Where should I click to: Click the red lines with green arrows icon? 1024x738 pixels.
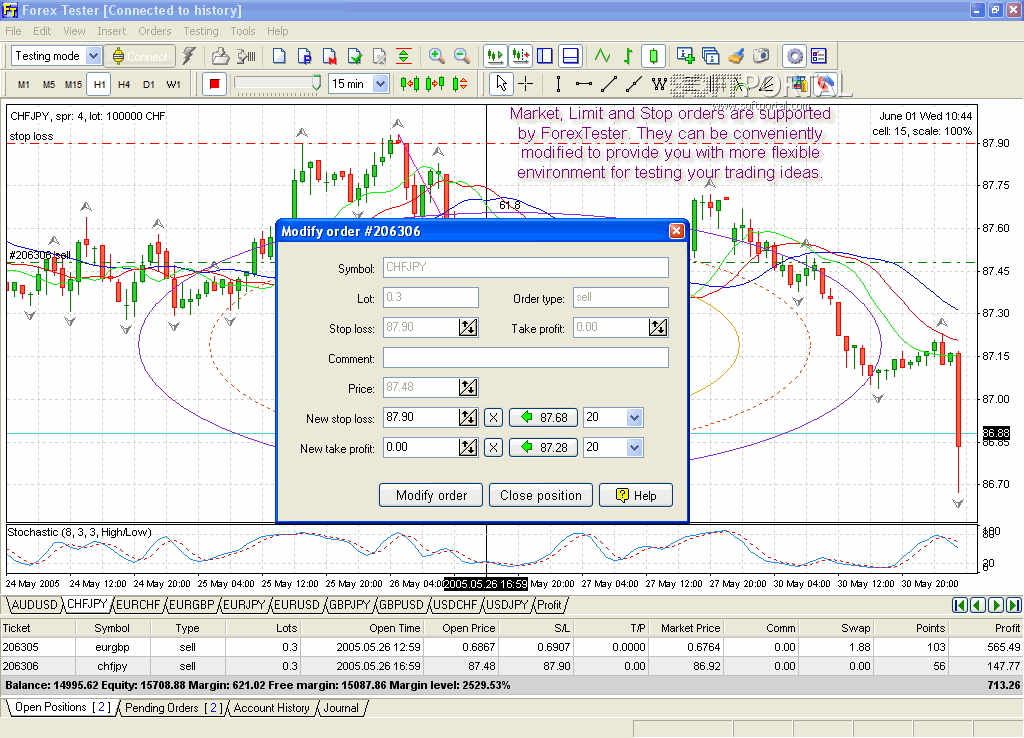click(404, 56)
